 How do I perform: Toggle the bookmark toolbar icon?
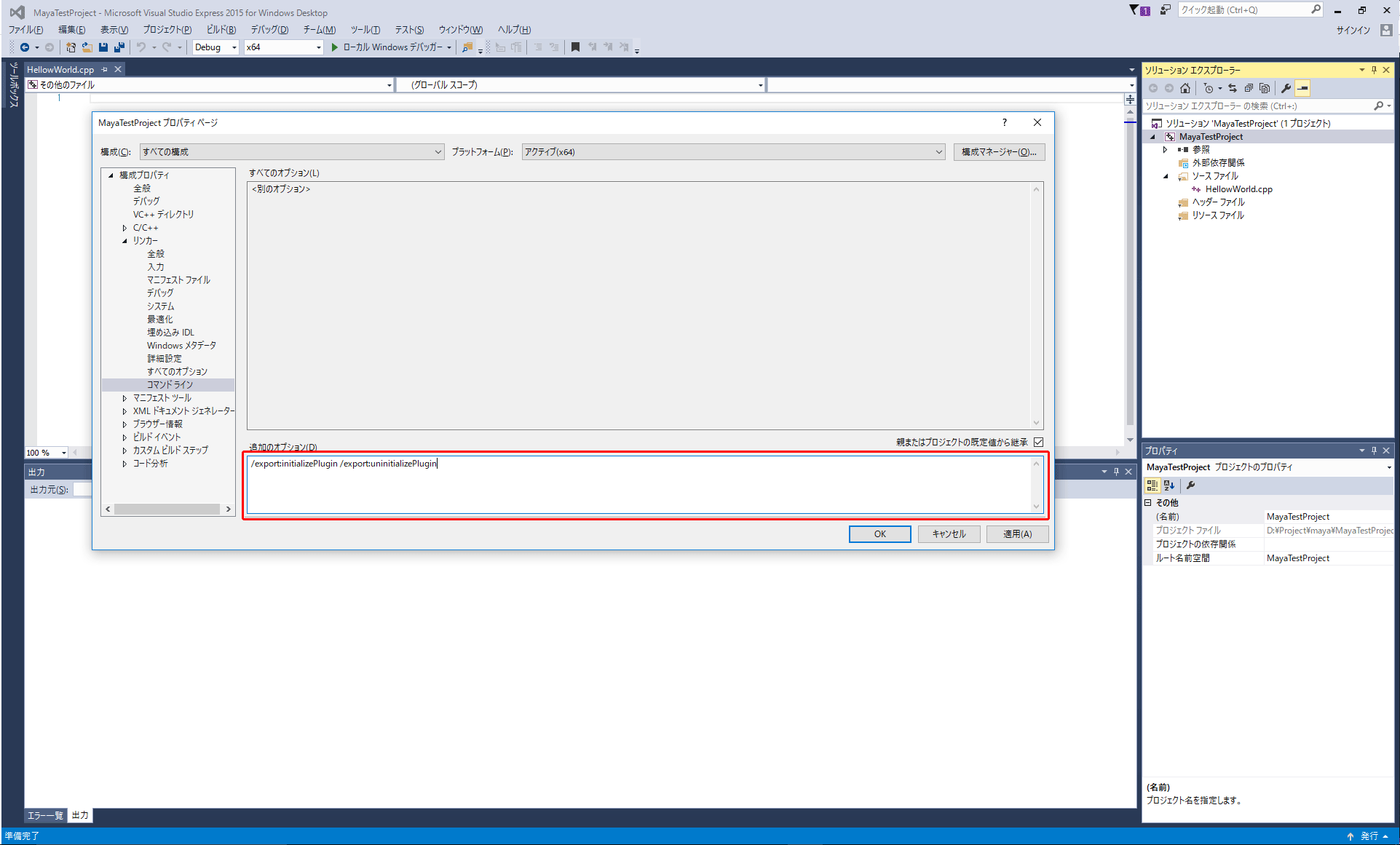click(575, 47)
